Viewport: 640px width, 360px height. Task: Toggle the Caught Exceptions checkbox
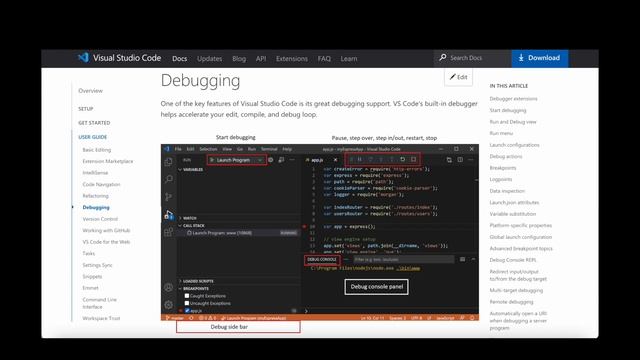pyautogui.click(x=187, y=296)
